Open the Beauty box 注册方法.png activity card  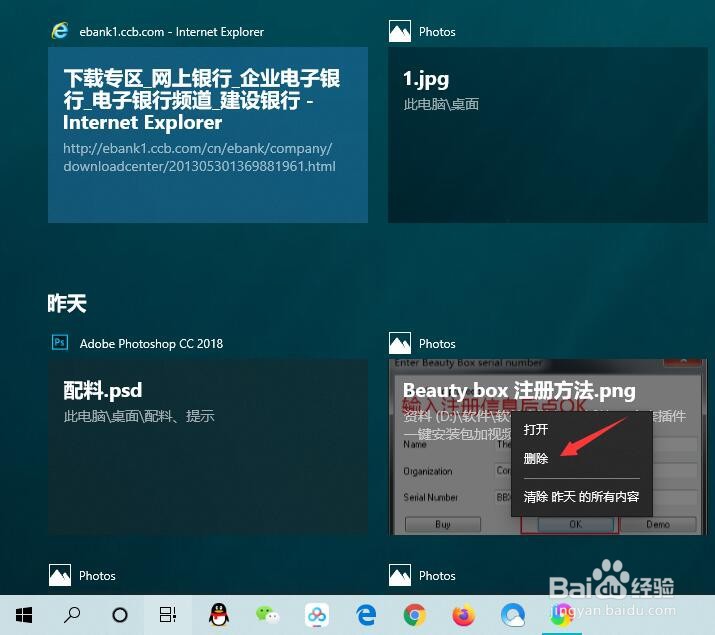point(548,446)
